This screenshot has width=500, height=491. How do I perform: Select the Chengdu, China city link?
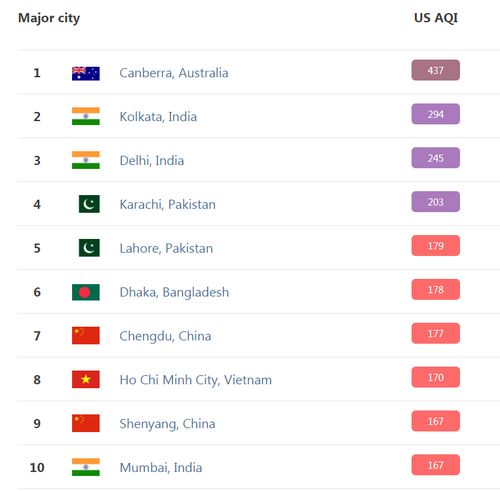coord(165,336)
